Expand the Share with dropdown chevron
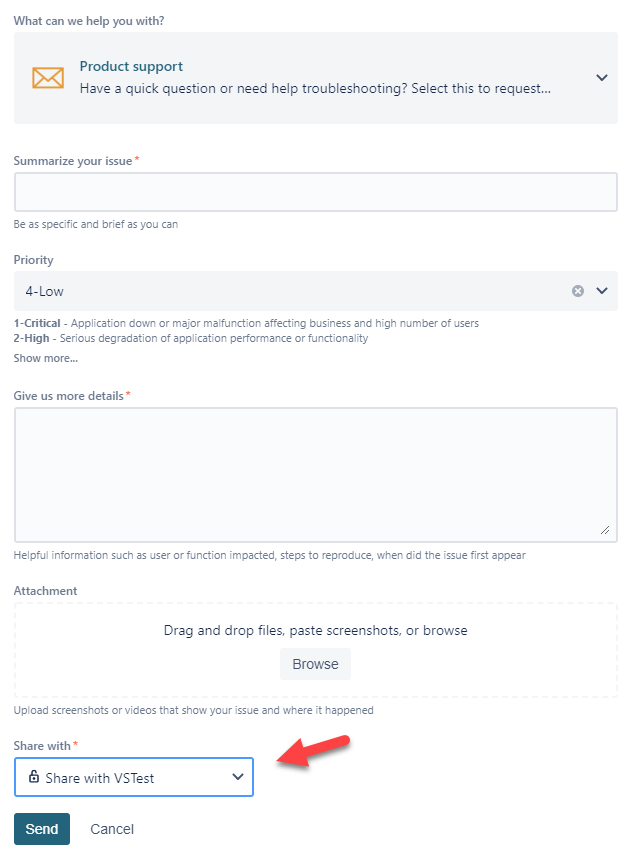644x858 pixels. coord(237,777)
